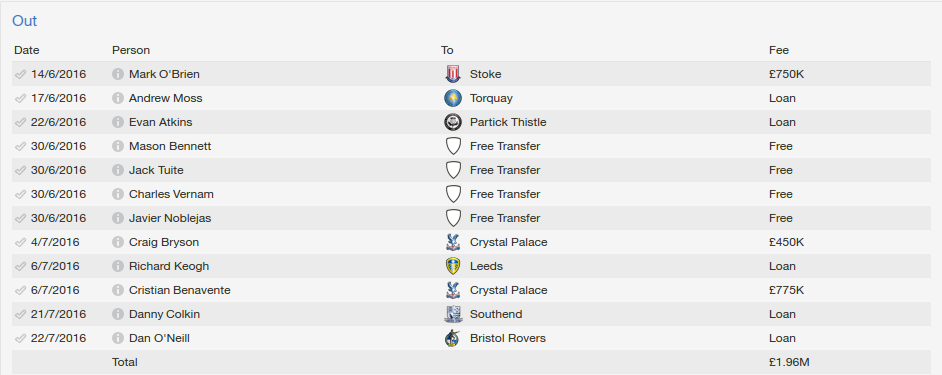This screenshot has width=942, height=375.
Task: Sort by the Fee column header
Action: 779,50
